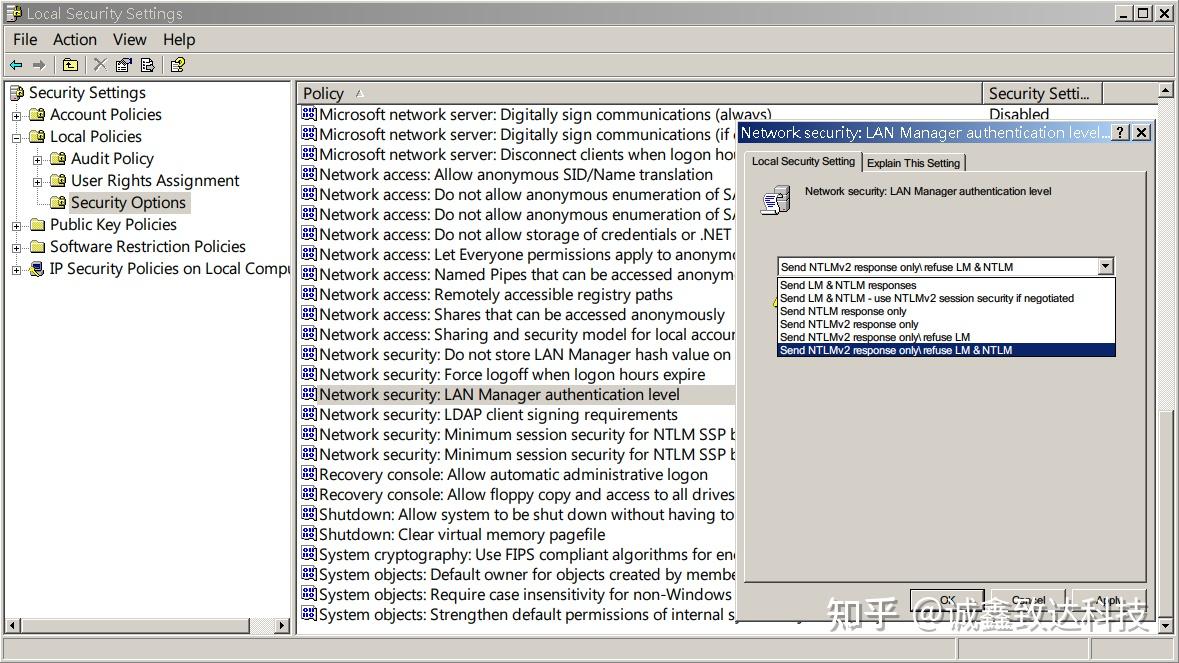
Task: Switch to Explain This Setting tab
Action: [914, 163]
